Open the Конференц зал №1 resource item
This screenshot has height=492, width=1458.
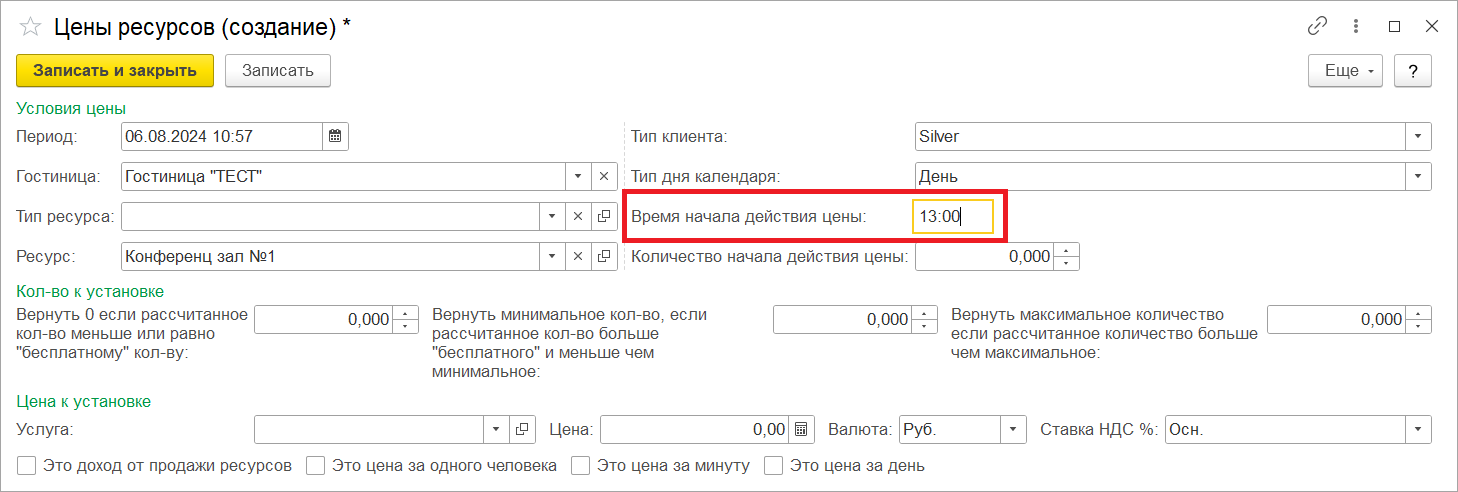click(x=604, y=257)
